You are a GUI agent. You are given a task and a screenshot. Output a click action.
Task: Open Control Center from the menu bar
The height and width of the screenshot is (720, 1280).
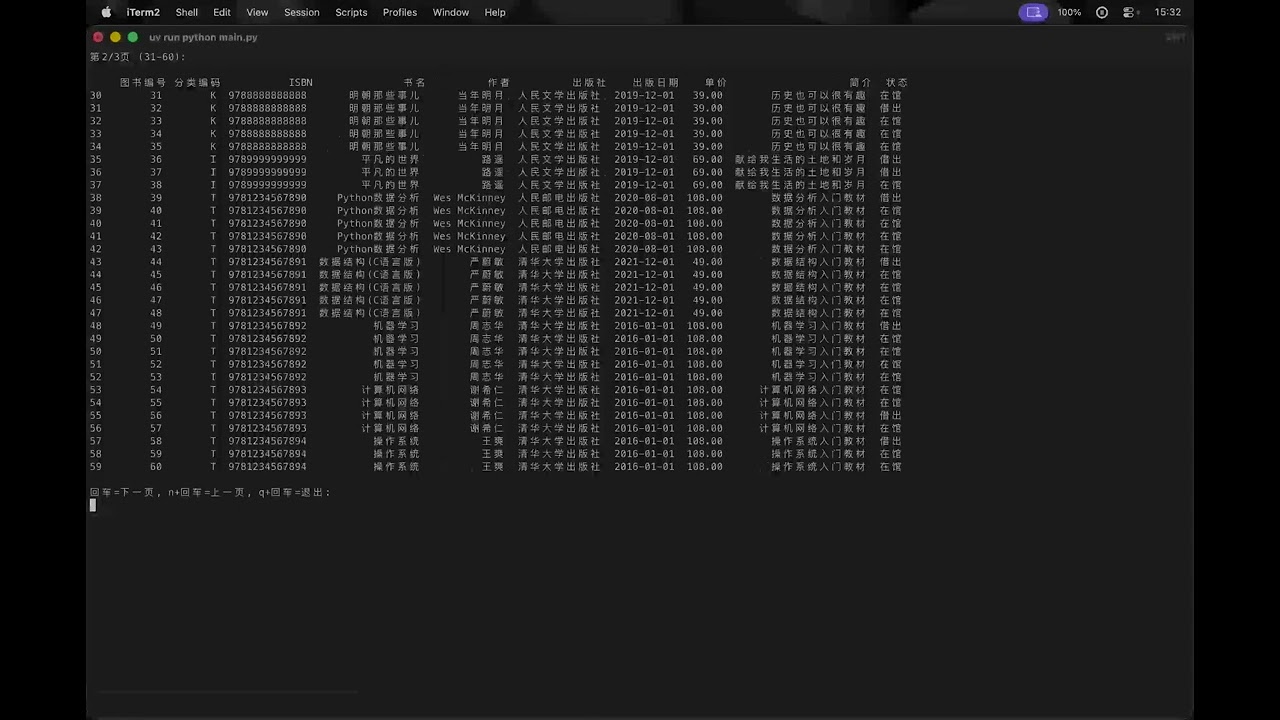1129,12
